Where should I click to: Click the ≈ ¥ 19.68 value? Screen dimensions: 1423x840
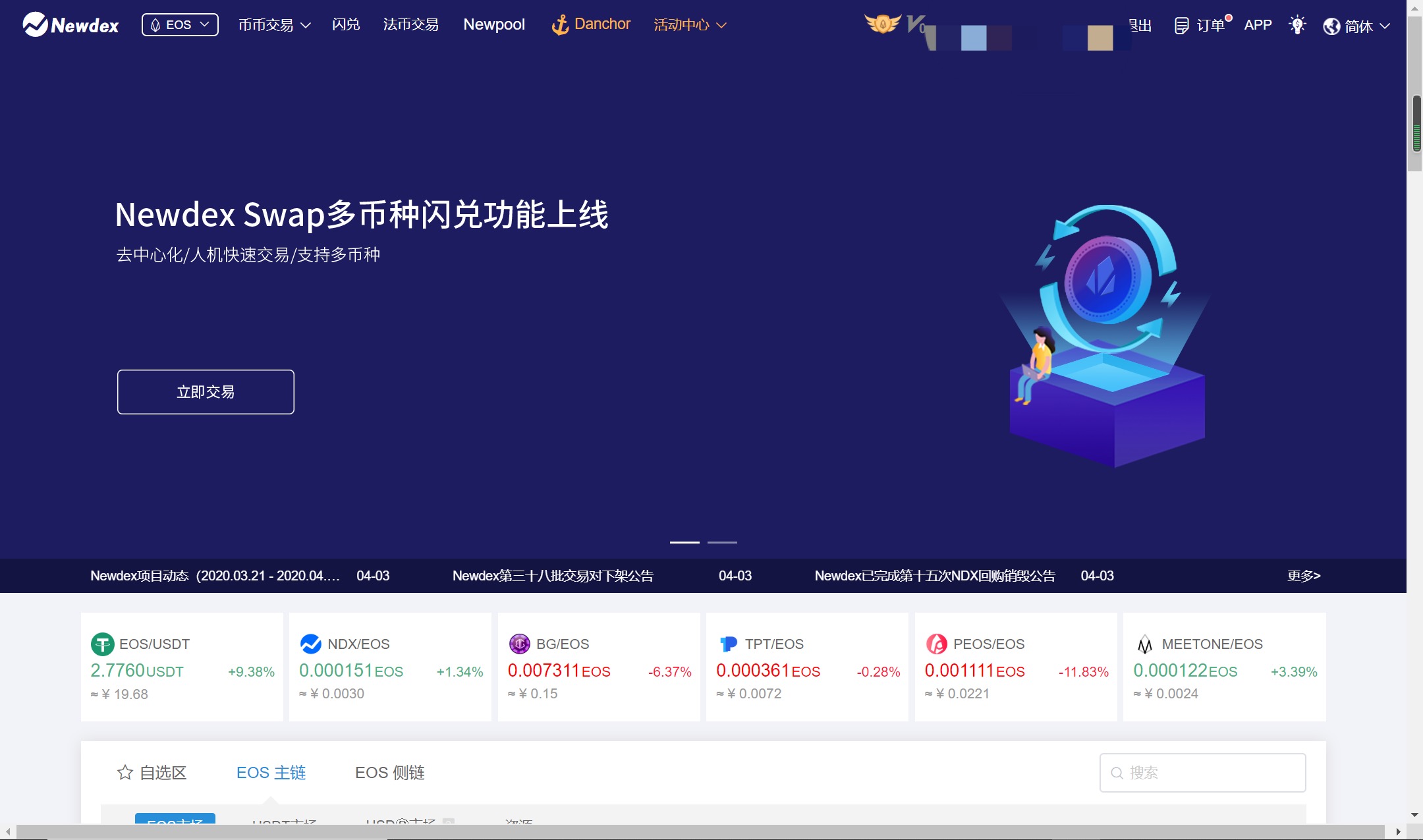coord(119,694)
